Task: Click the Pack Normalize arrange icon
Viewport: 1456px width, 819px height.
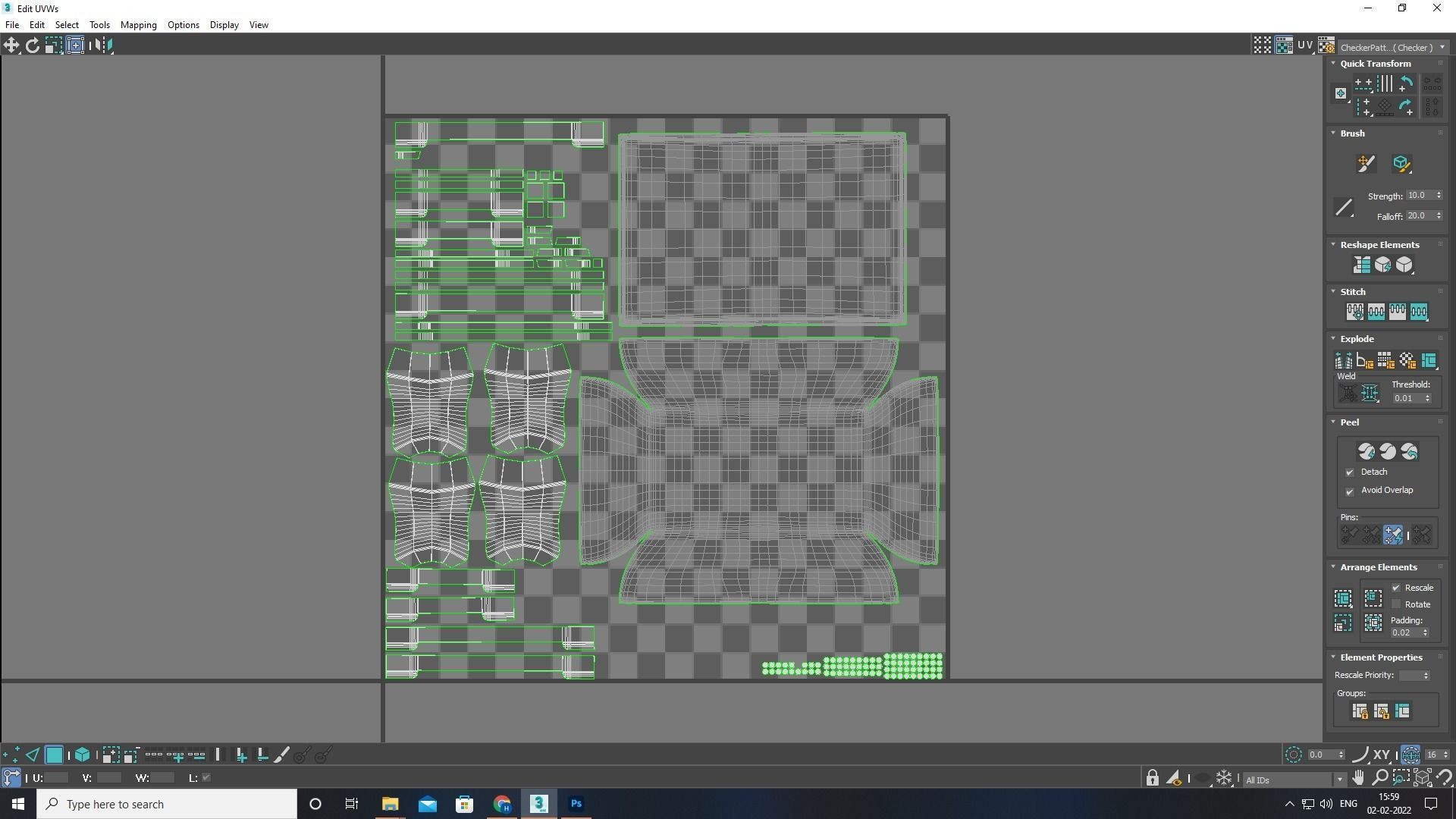Action: pyautogui.click(x=1373, y=598)
